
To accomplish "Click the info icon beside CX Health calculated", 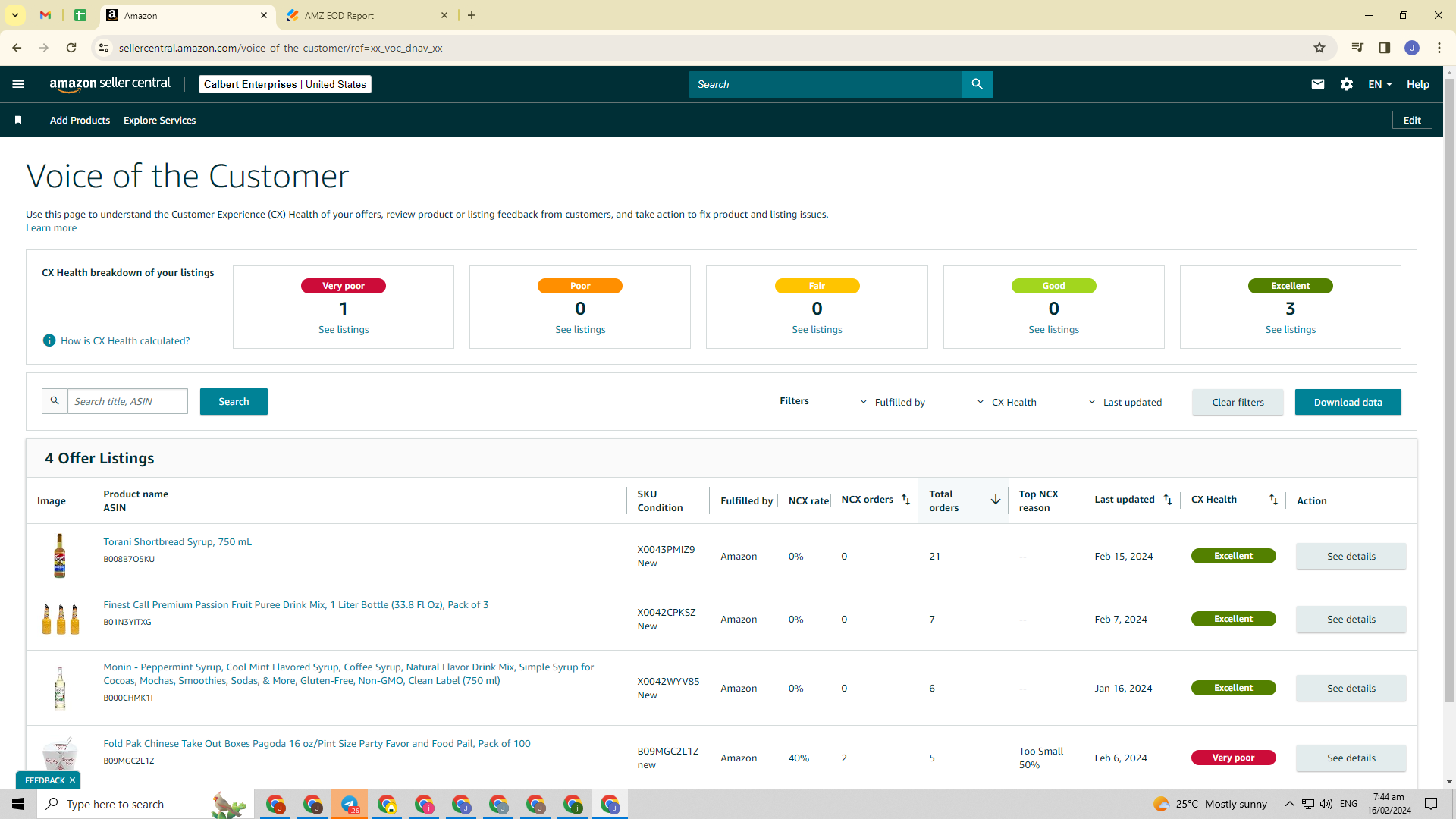I will pyautogui.click(x=49, y=340).
